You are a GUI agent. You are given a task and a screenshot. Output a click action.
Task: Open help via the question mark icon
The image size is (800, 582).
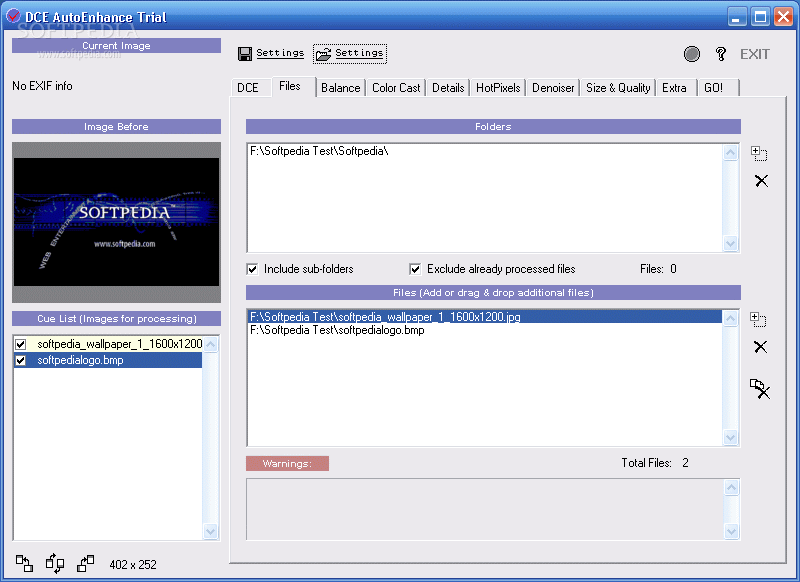pos(720,54)
